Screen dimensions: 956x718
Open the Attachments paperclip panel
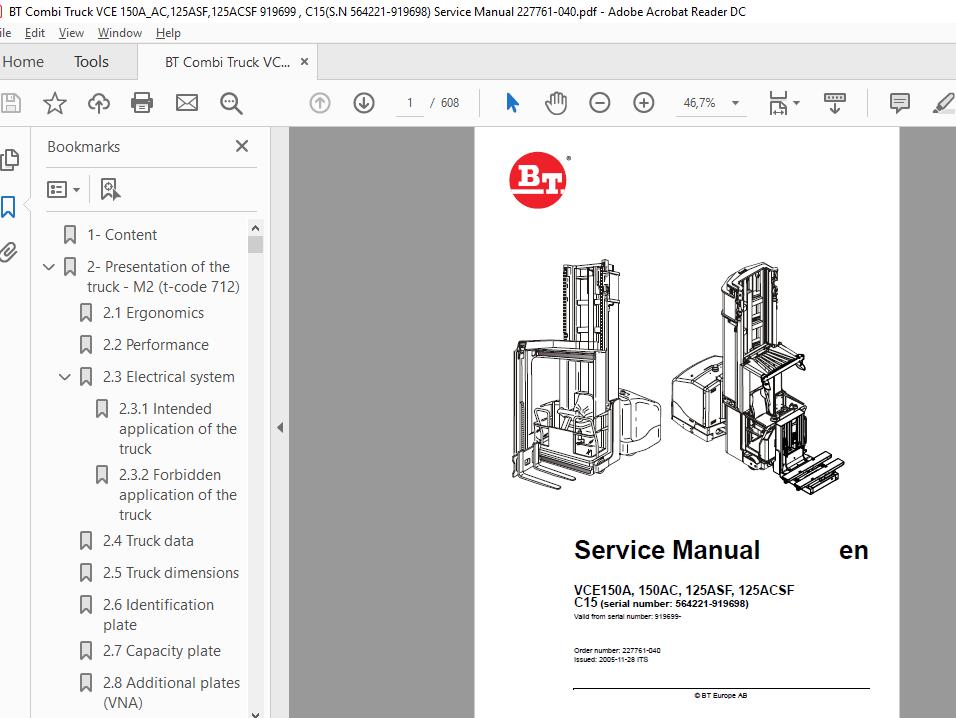click(9, 252)
